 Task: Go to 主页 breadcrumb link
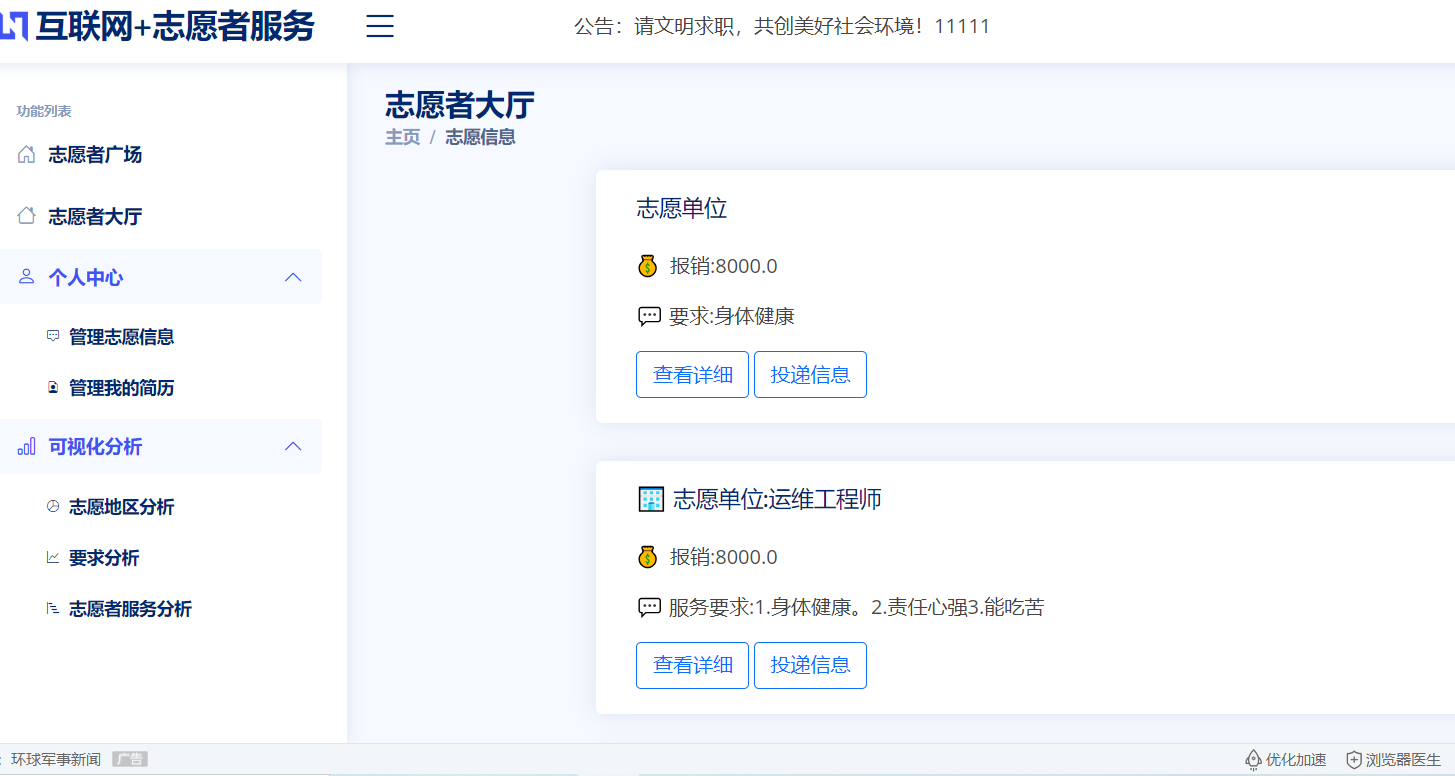(403, 137)
